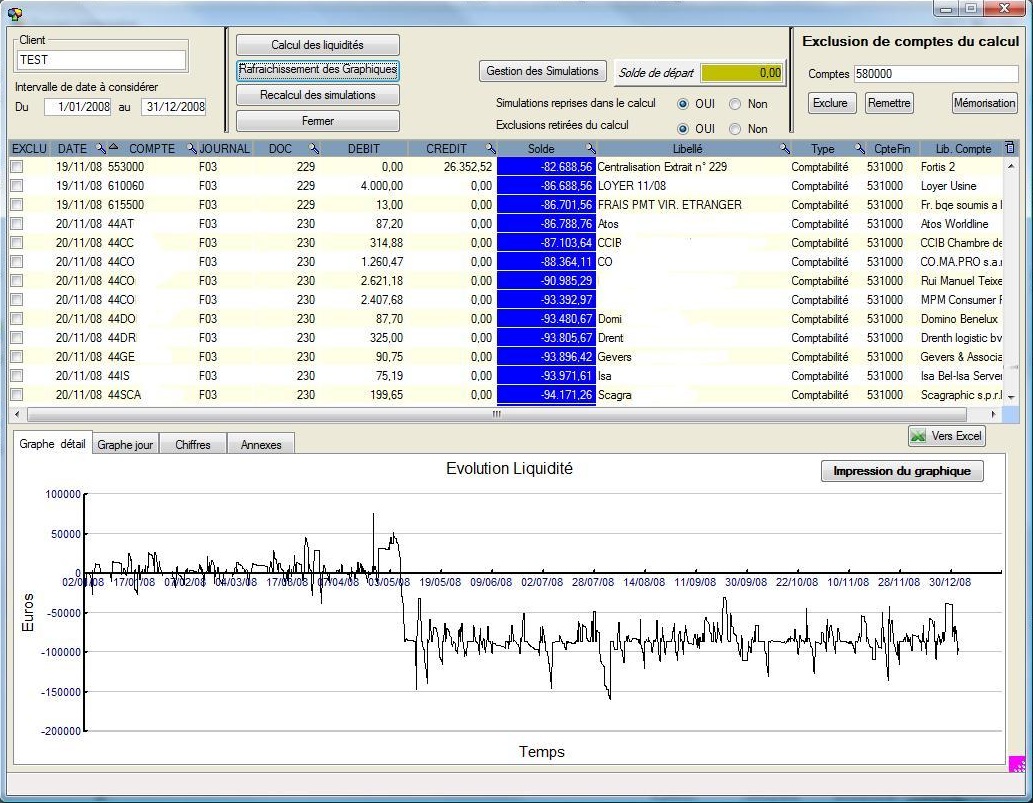1033x803 pixels.
Task: Check EXCLU box for 44CC row
Action: 17,243
